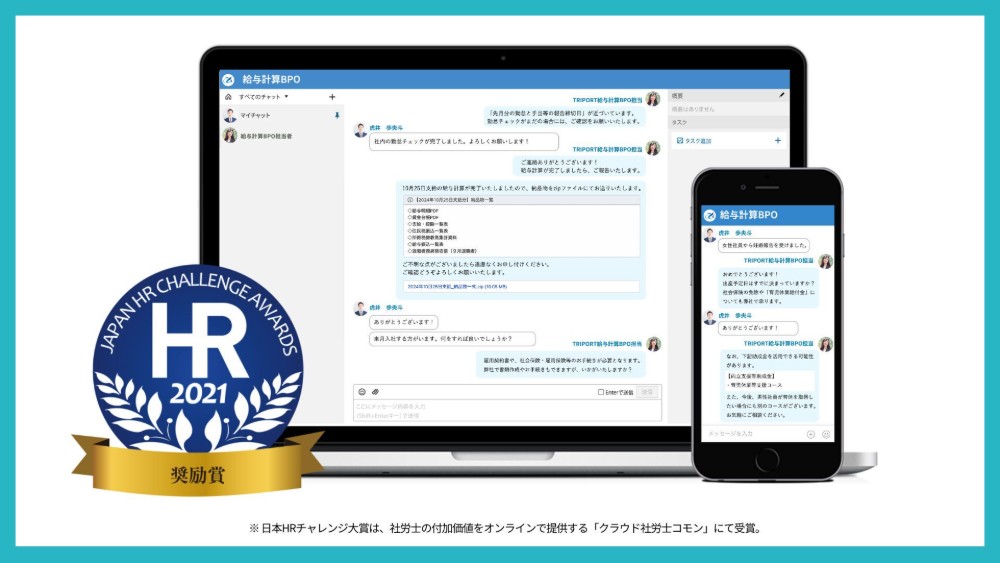Download the attached zip file link
Screen dimensions: 1000x563
pyautogui.click(x=457, y=287)
